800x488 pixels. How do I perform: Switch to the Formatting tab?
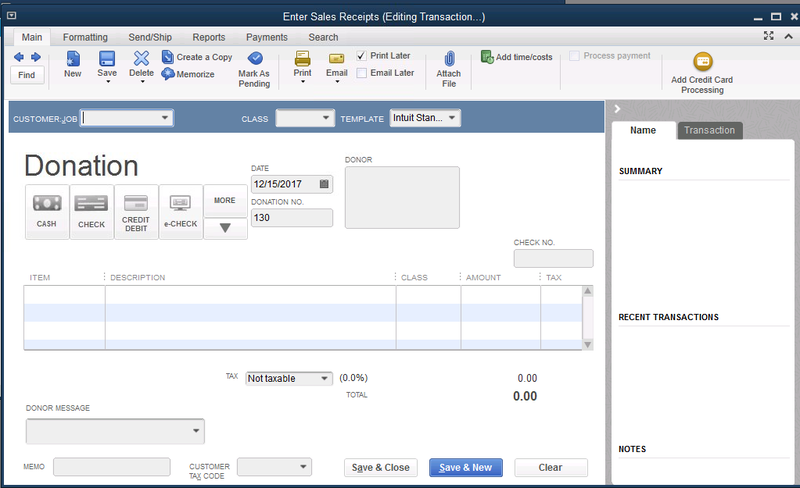point(85,37)
